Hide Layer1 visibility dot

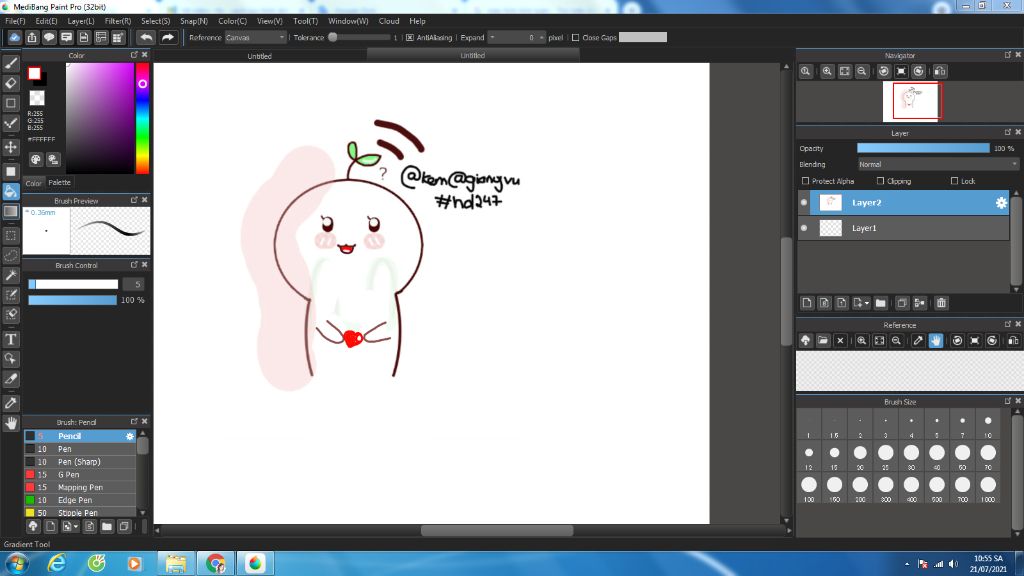tap(804, 228)
